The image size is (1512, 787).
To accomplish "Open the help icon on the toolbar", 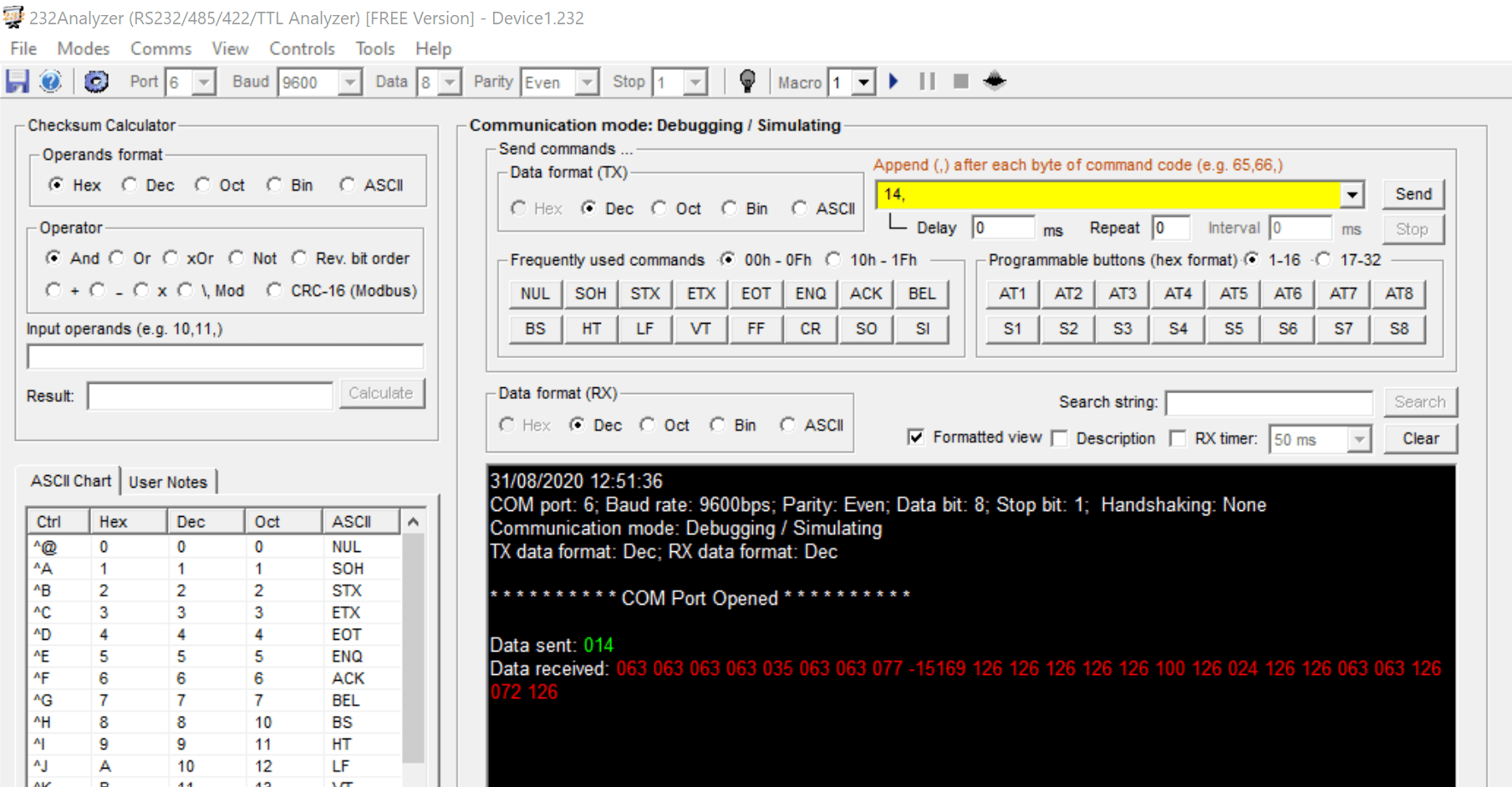I will (x=50, y=80).
